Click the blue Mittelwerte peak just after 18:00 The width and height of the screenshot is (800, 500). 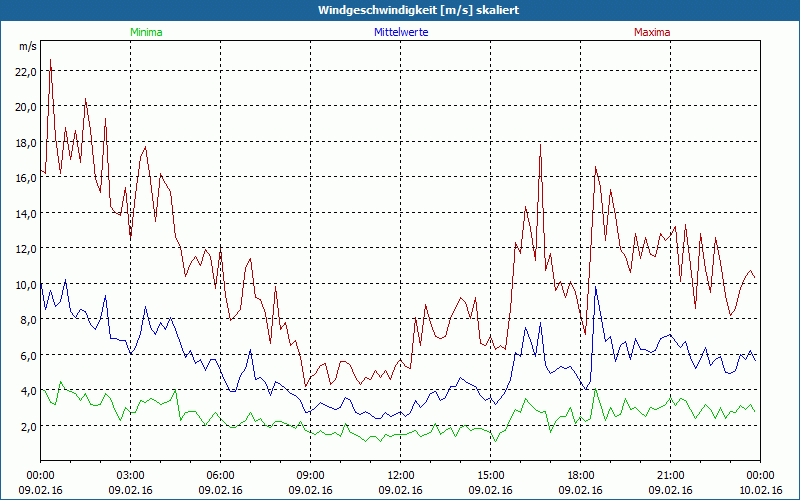point(596,289)
